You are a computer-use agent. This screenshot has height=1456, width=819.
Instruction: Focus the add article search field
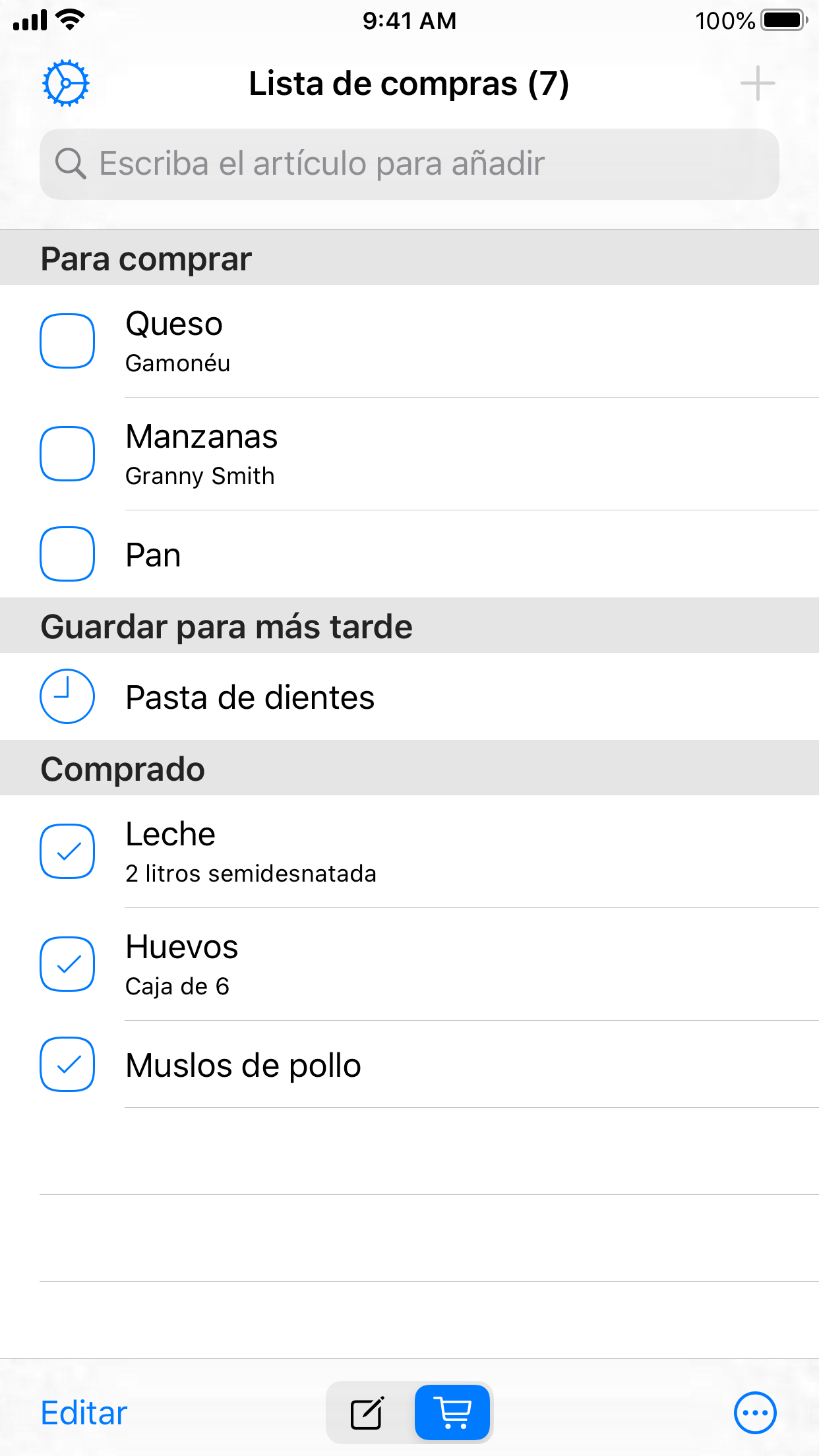(422, 164)
